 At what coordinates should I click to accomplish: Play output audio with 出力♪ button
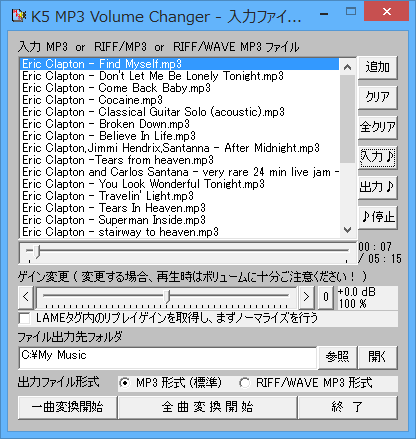[378, 187]
